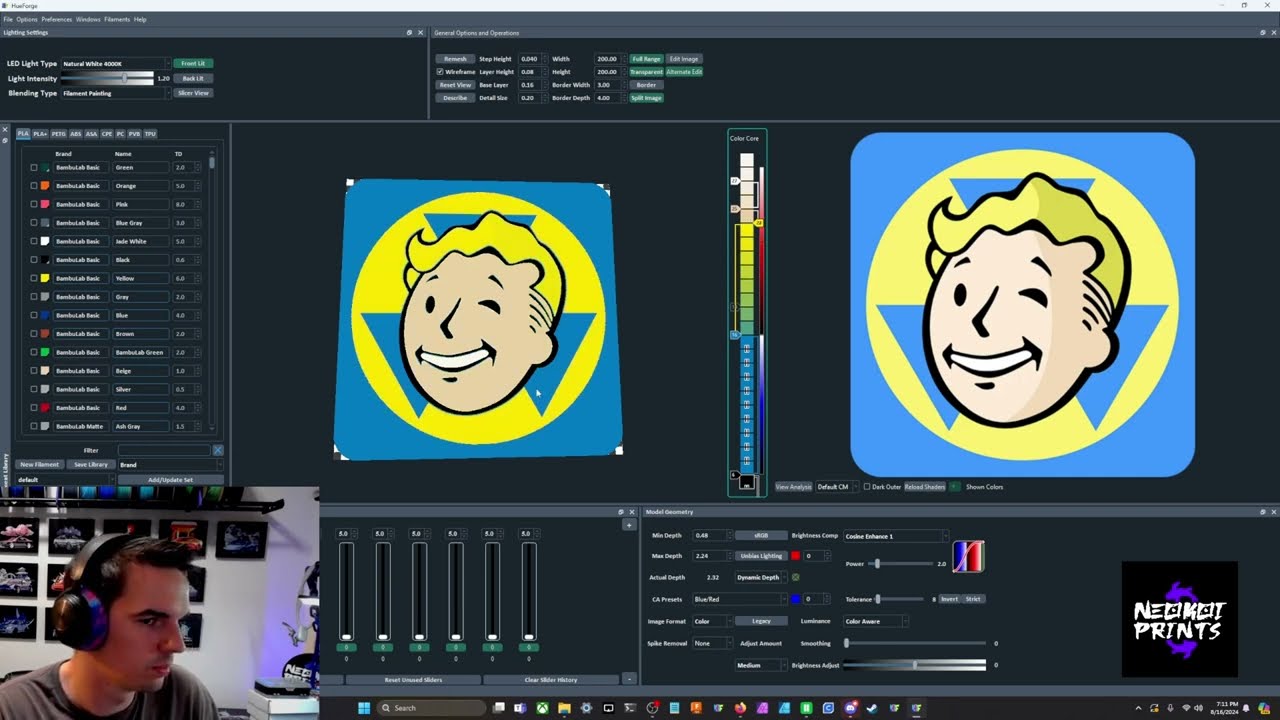This screenshot has width=1280, height=720.
Task: Tick the checkbox for Yellow filament
Action: (x=34, y=278)
